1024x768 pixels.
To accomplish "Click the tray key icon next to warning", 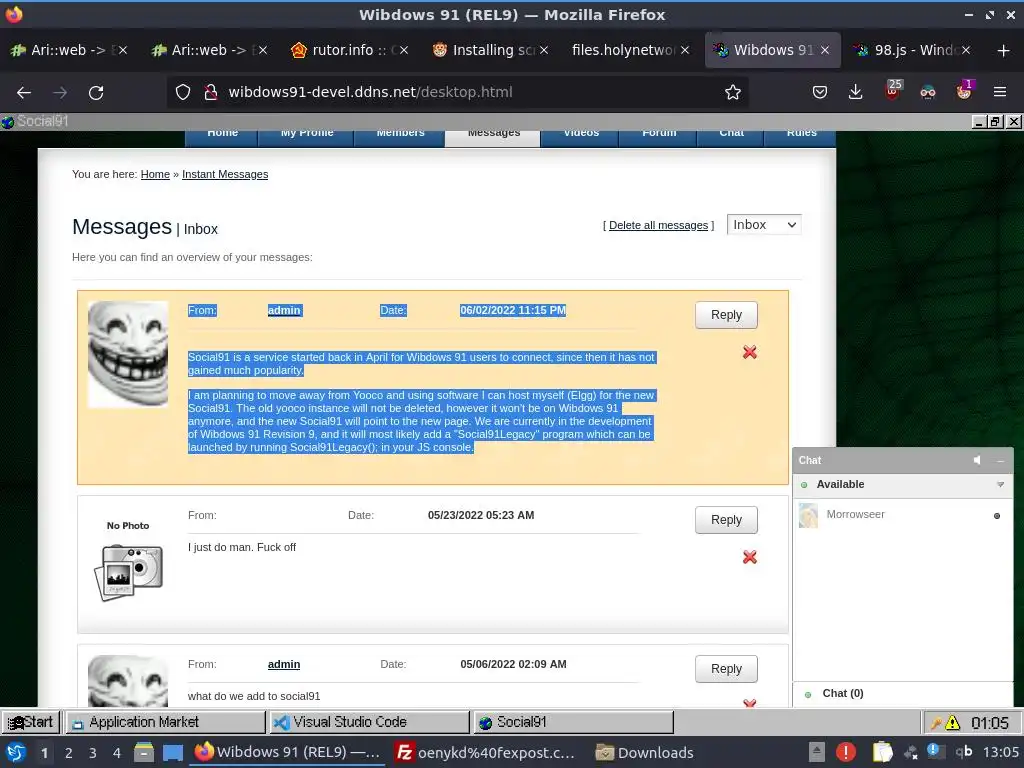I will 936,723.
